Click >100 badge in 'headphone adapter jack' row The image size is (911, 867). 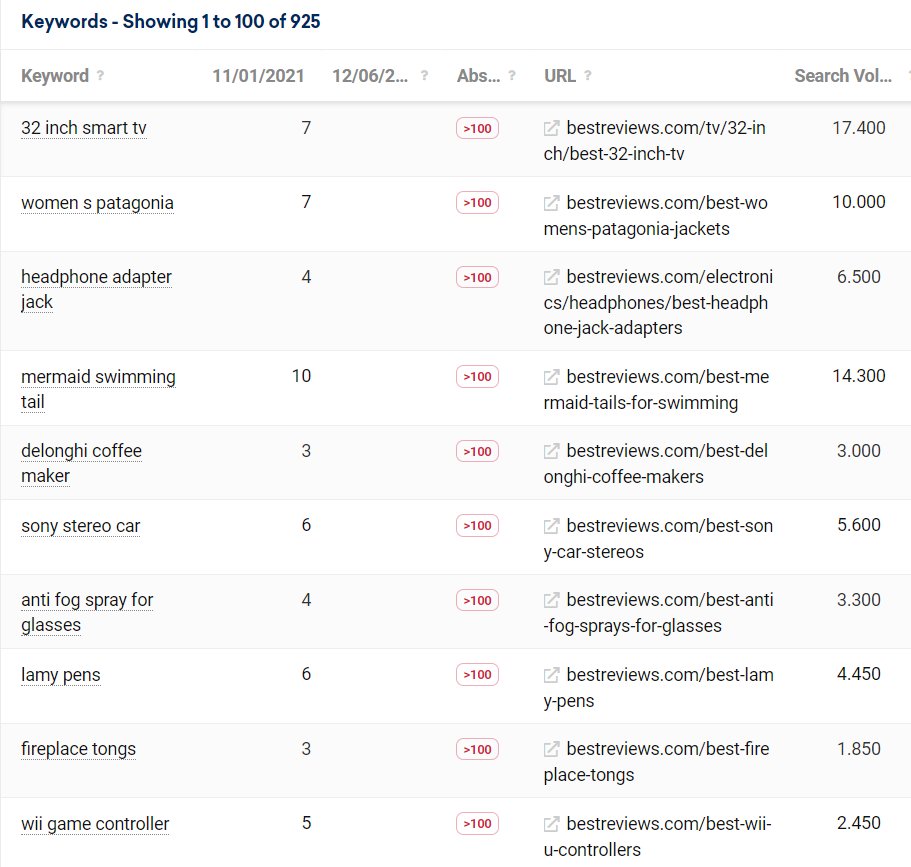[478, 278]
